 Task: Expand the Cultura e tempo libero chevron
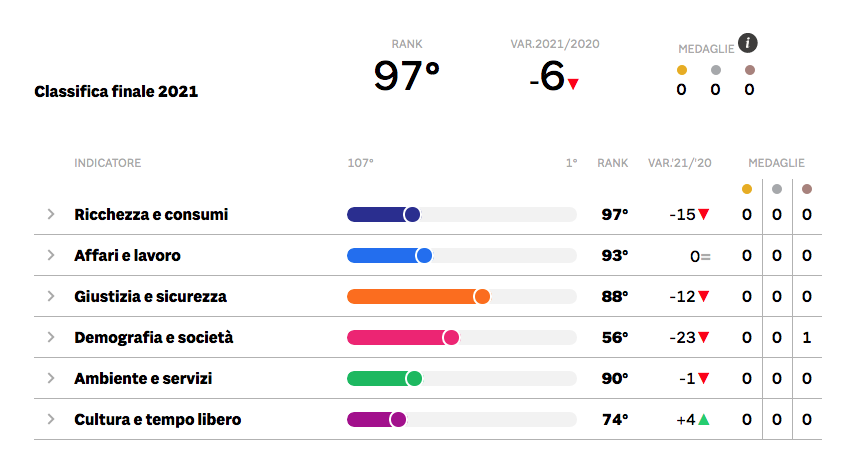coord(51,419)
